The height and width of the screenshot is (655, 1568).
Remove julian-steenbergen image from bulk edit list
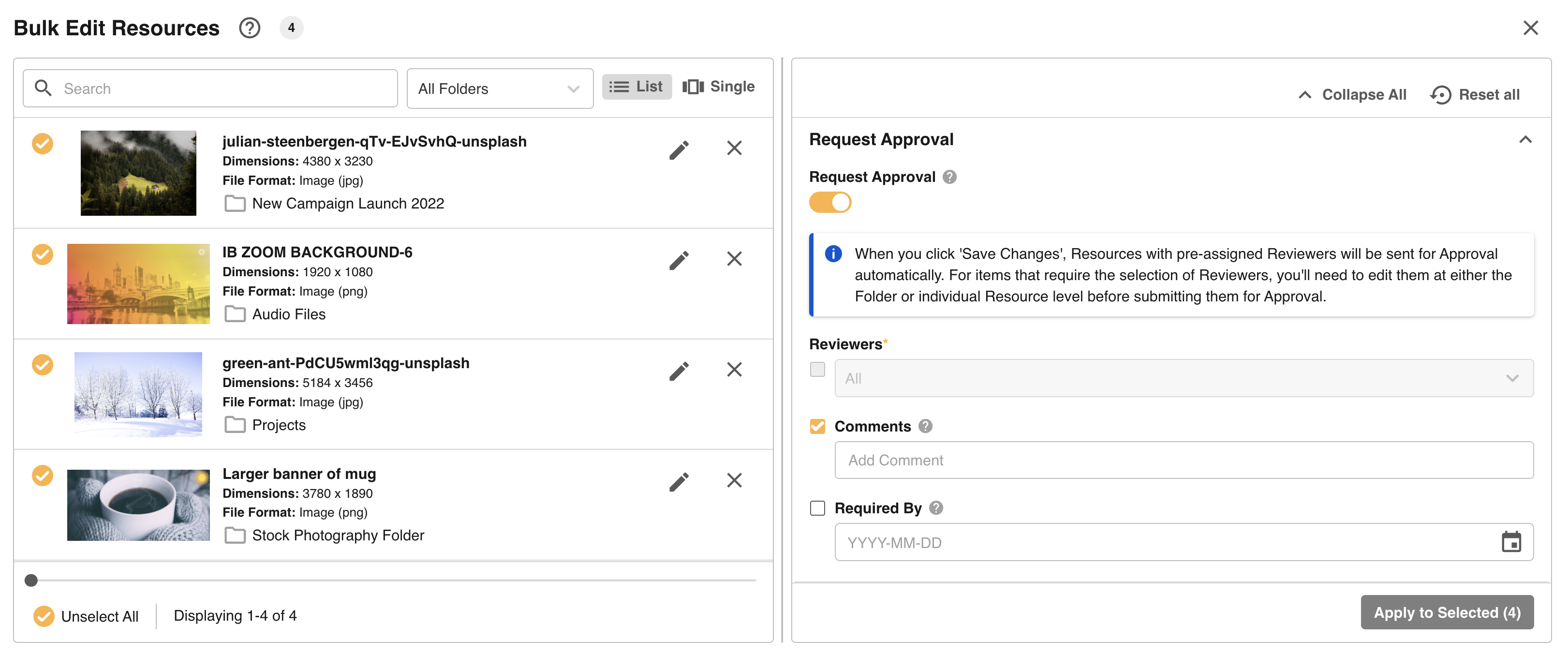pos(734,148)
